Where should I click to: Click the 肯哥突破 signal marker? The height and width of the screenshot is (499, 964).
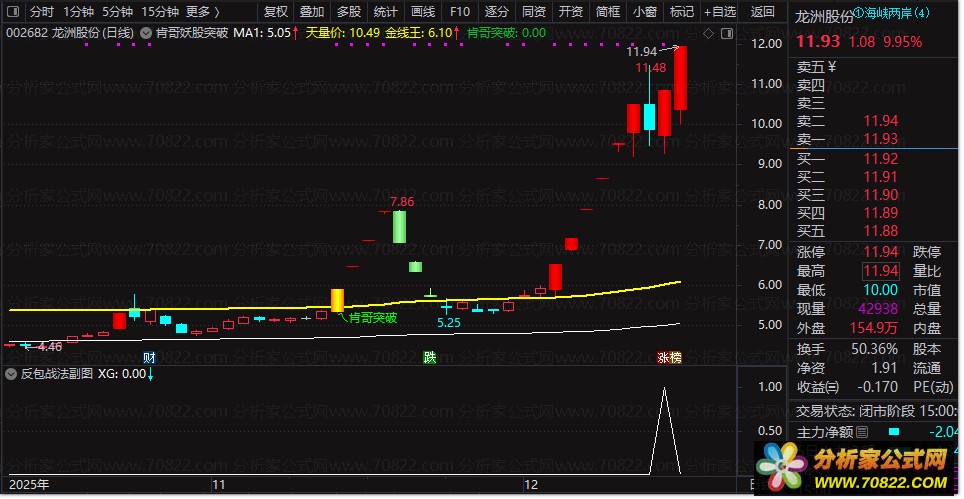(x=368, y=318)
